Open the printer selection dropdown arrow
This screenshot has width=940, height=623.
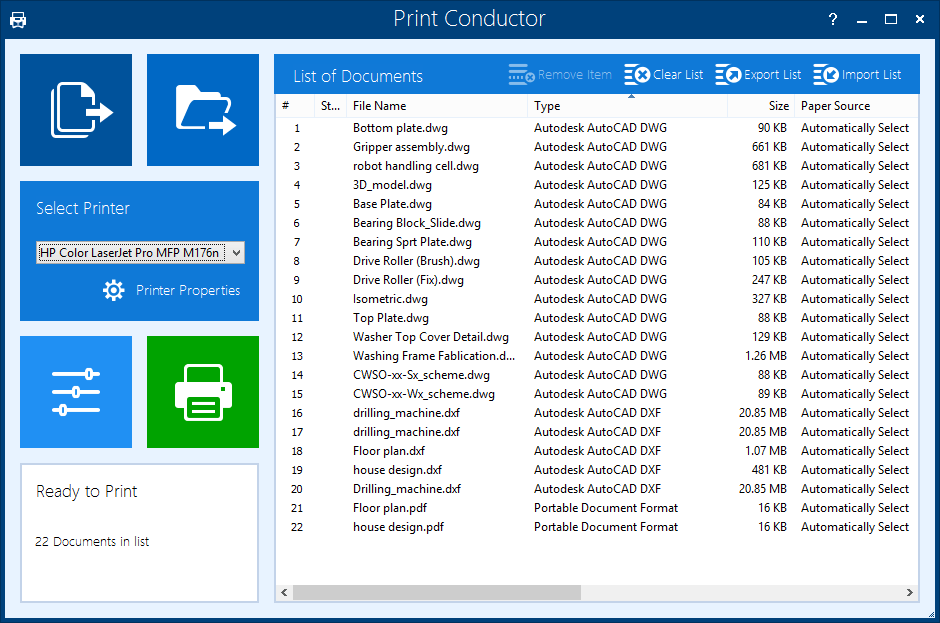point(236,253)
